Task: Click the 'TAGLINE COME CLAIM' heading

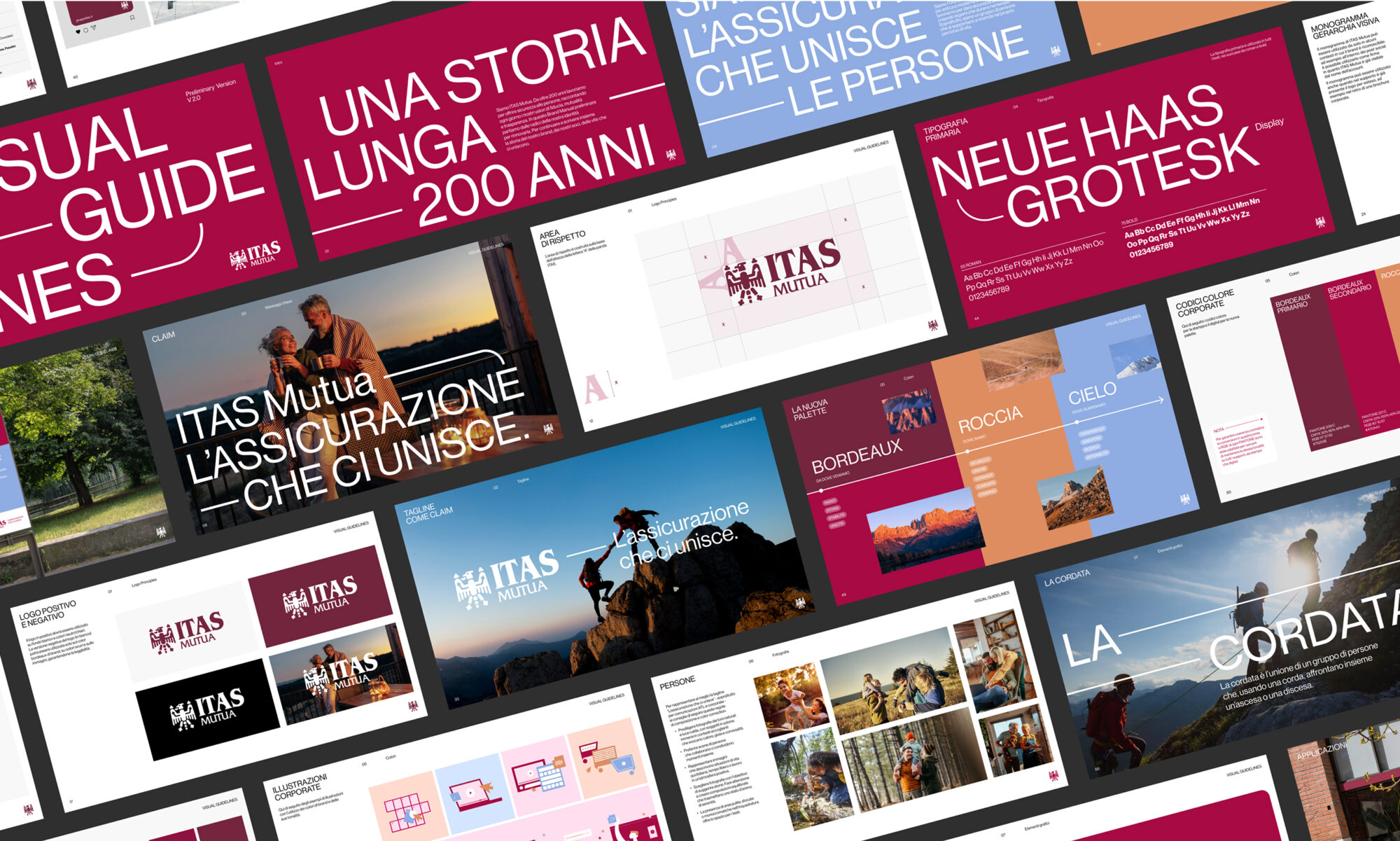Action: pos(428,513)
